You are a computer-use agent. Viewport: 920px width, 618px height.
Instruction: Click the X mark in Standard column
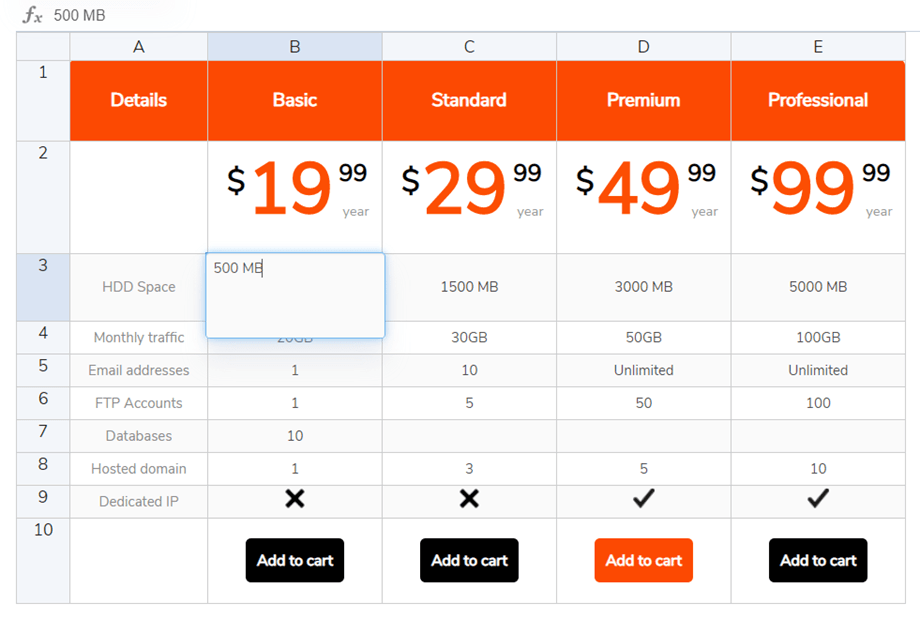(x=469, y=499)
